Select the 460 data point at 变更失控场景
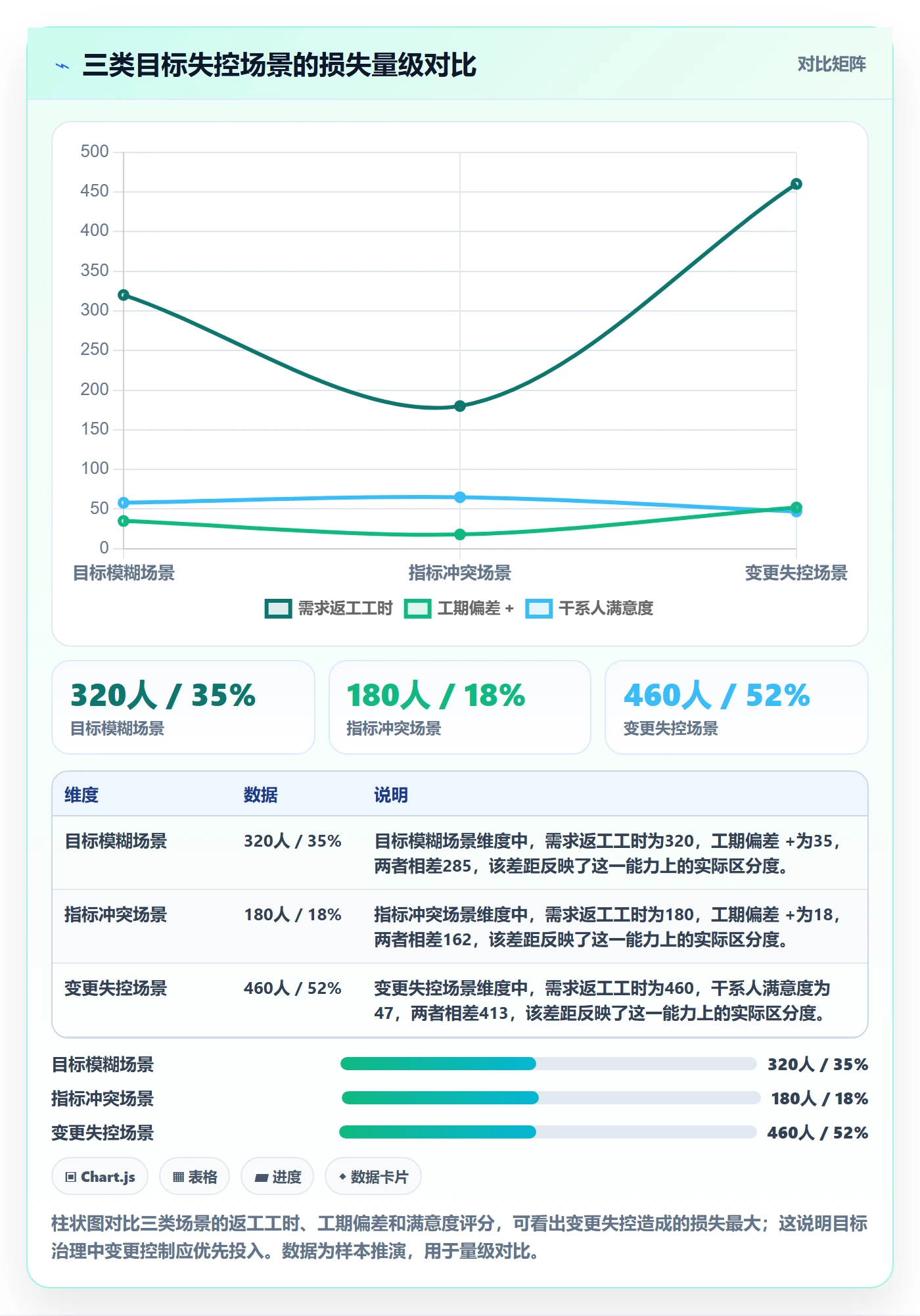 tap(796, 184)
